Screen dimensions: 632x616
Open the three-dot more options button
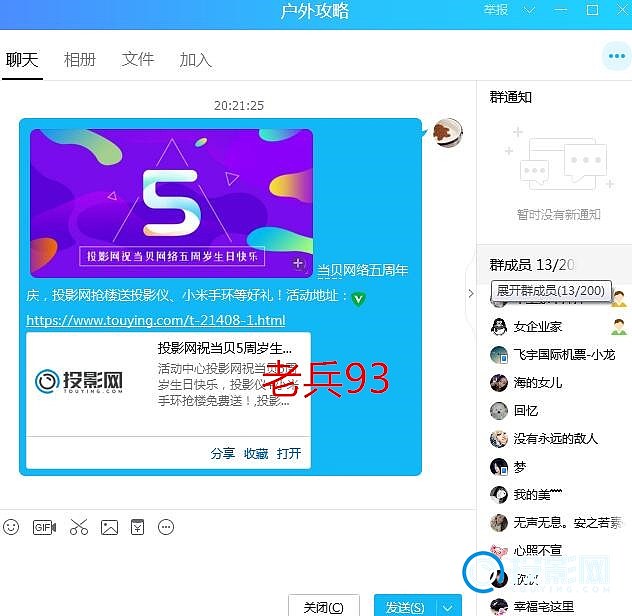(x=616, y=57)
